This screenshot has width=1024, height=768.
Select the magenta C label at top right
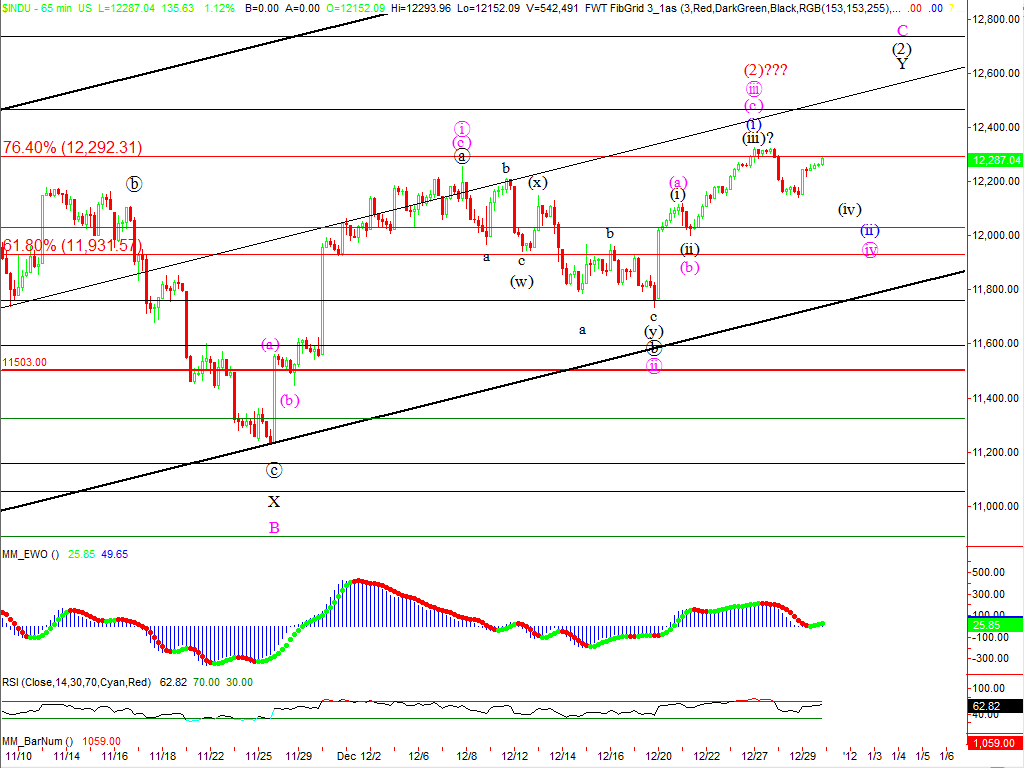click(902, 31)
